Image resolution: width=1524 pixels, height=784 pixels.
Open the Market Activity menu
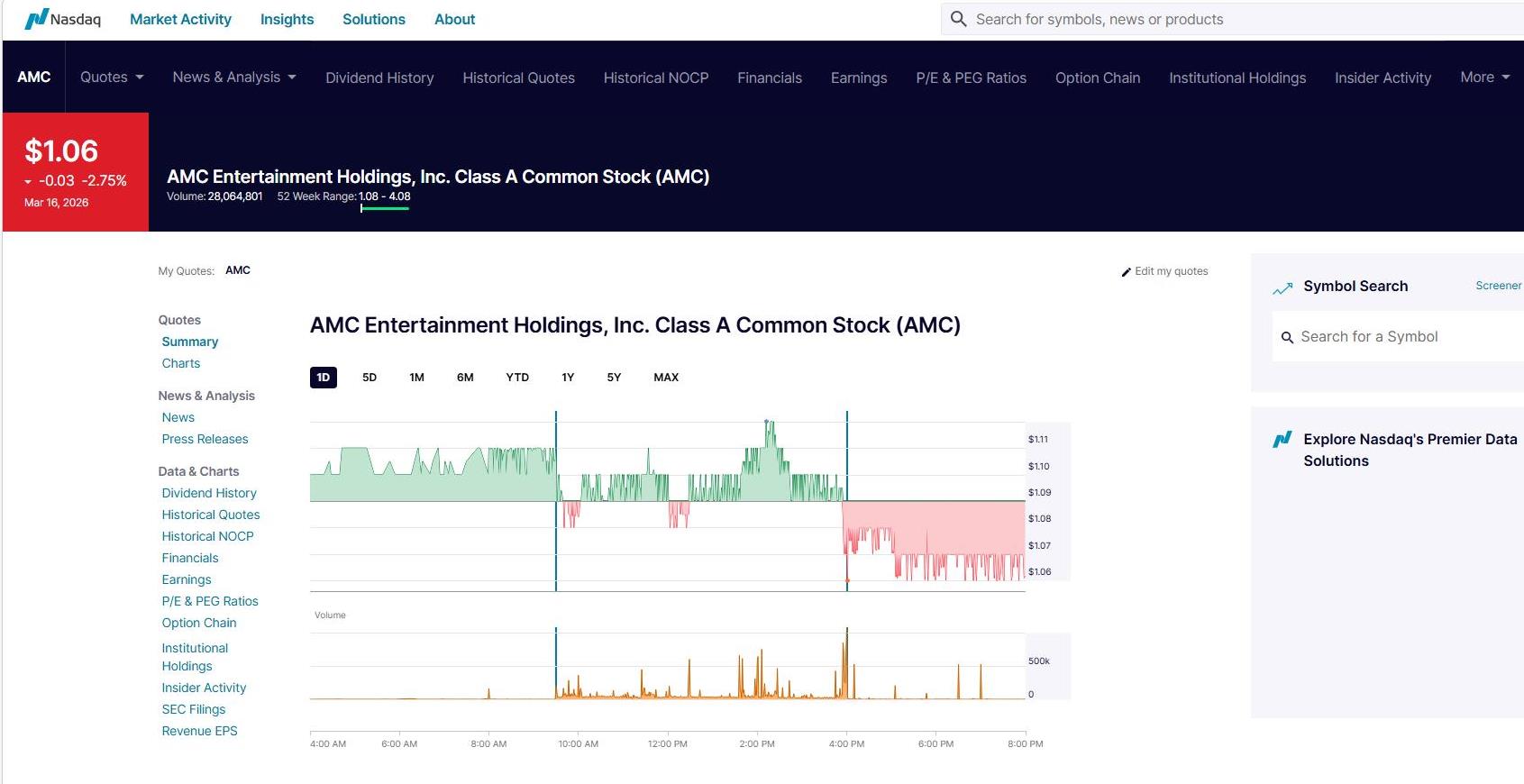click(180, 20)
